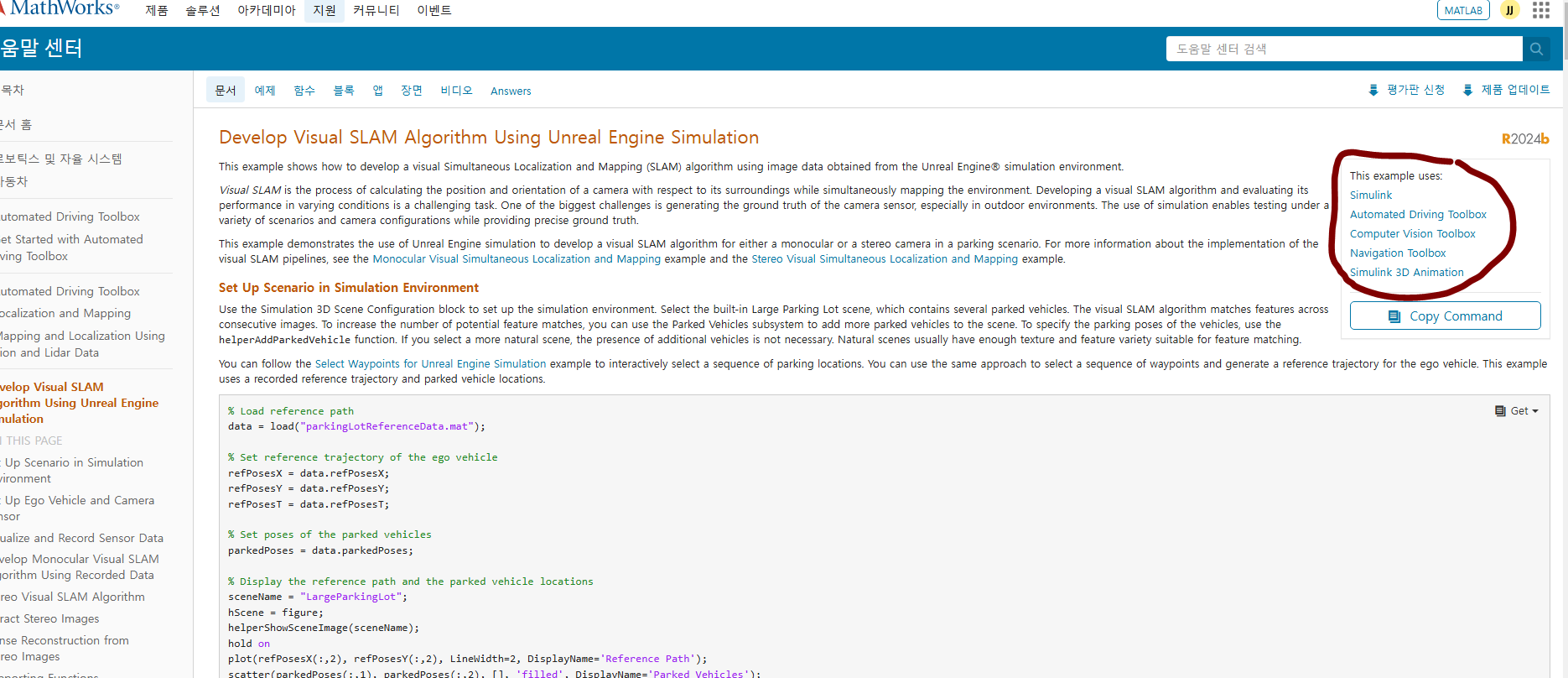Open the Simulink product link
1568x678 pixels.
[x=1371, y=195]
